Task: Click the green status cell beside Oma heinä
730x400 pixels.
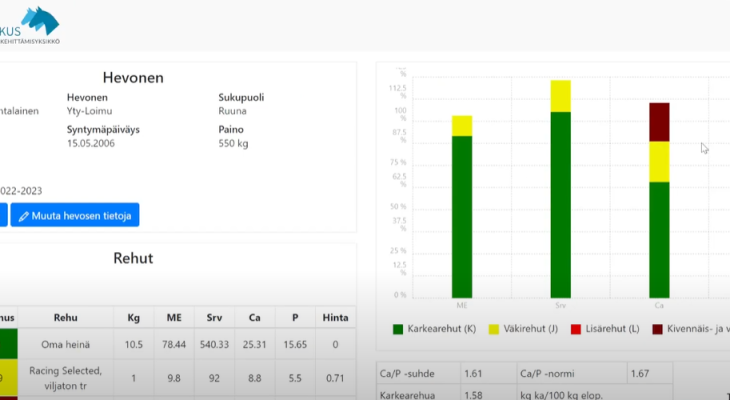Action: (8, 345)
